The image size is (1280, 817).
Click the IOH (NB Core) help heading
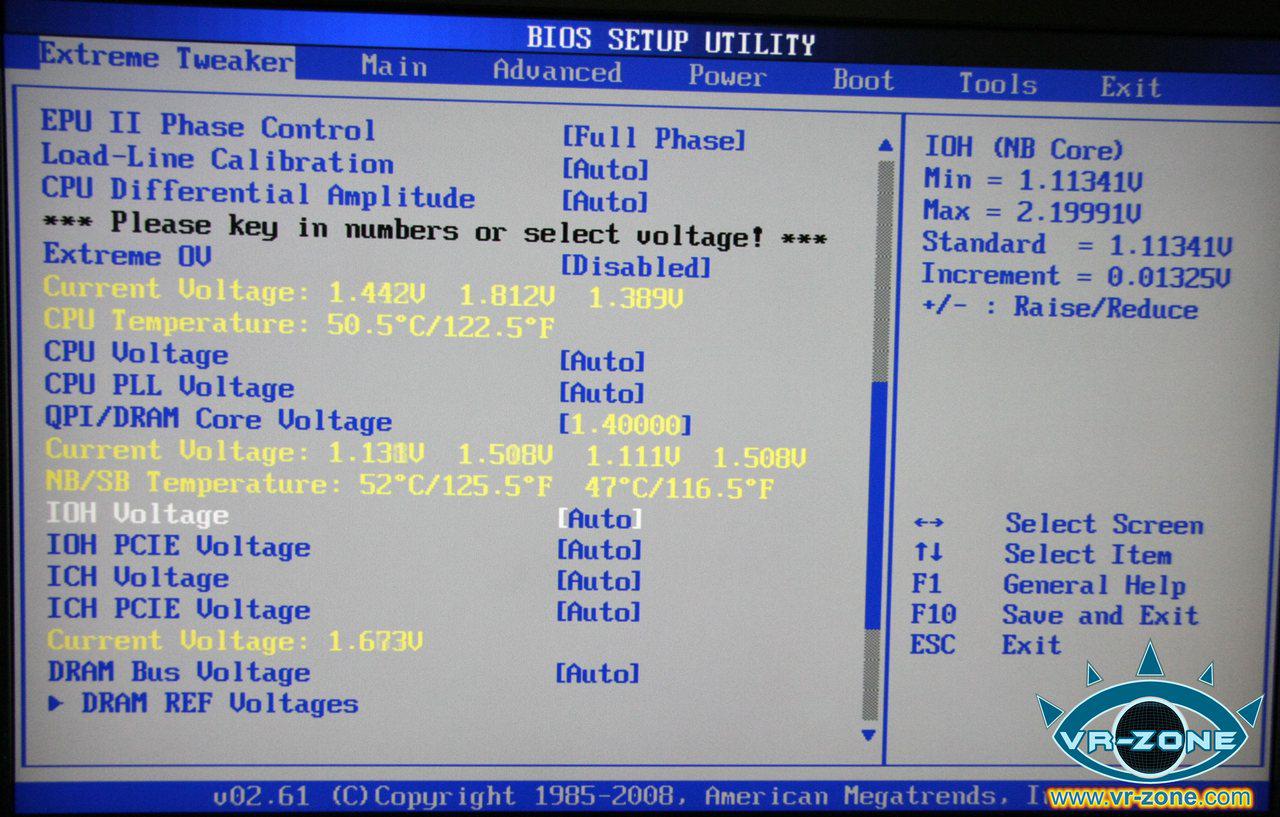tap(1024, 149)
